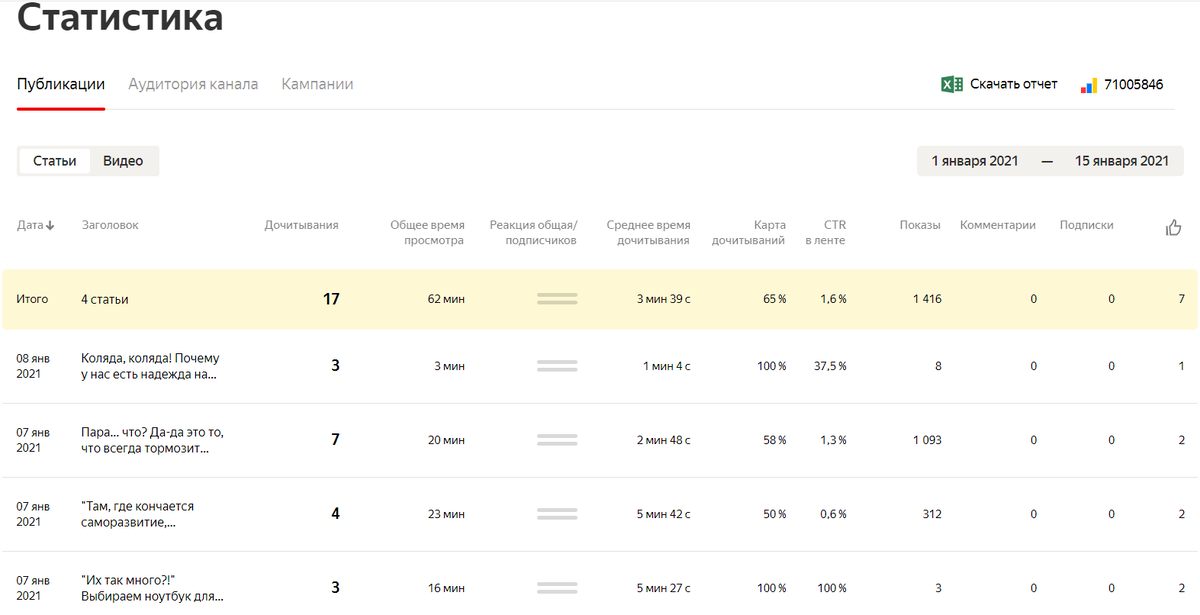Click the colored bar chart metrica icon

(1089, 85)
